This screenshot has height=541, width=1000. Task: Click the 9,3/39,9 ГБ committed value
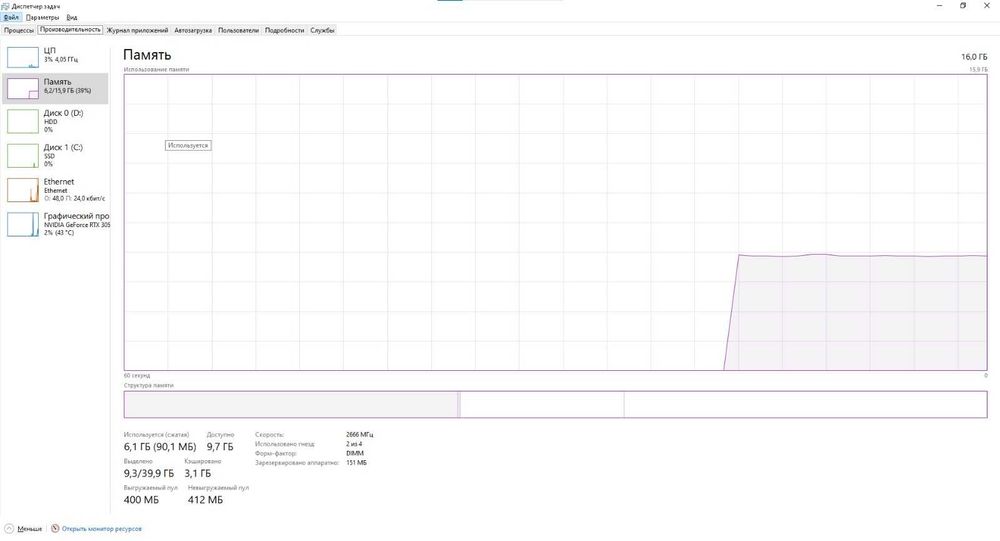click(x=149, y=473)
